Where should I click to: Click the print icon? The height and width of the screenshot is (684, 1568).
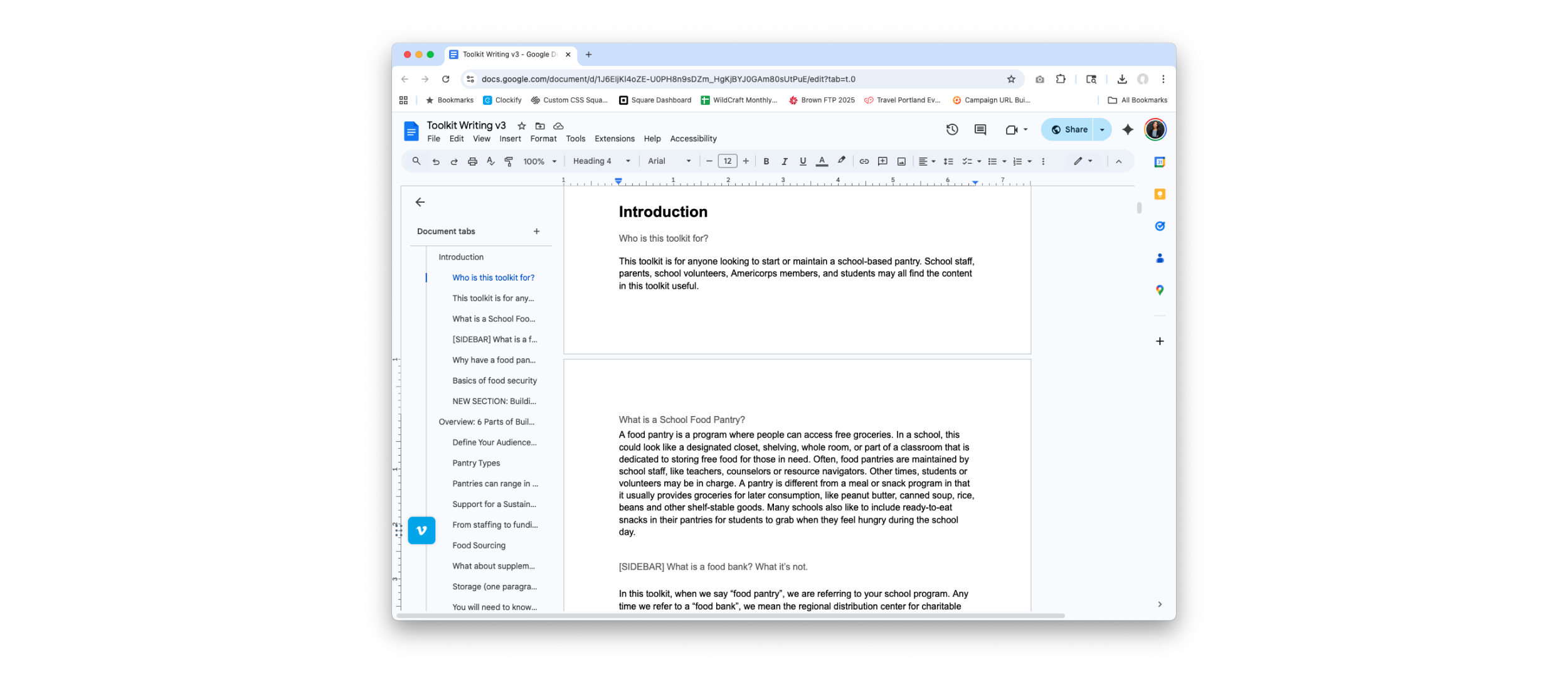point(472,161)
